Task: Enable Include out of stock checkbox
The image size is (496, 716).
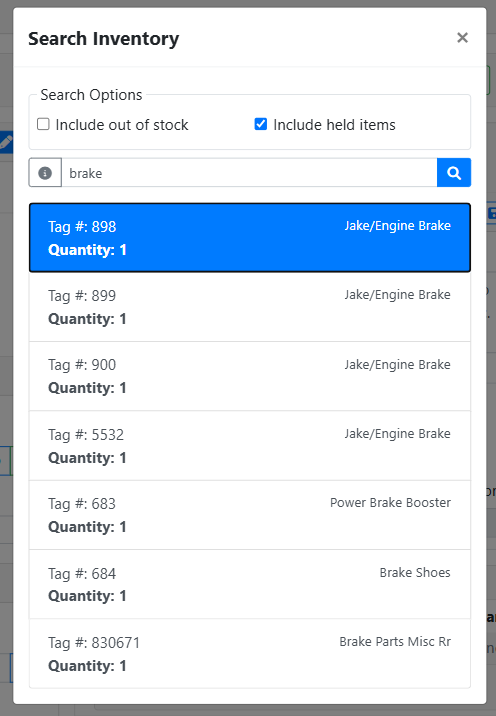Action: [x=43, y=124]
